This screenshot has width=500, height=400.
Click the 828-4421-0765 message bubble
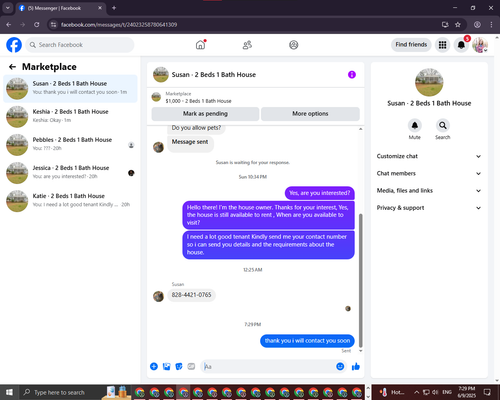pos(191,295)
